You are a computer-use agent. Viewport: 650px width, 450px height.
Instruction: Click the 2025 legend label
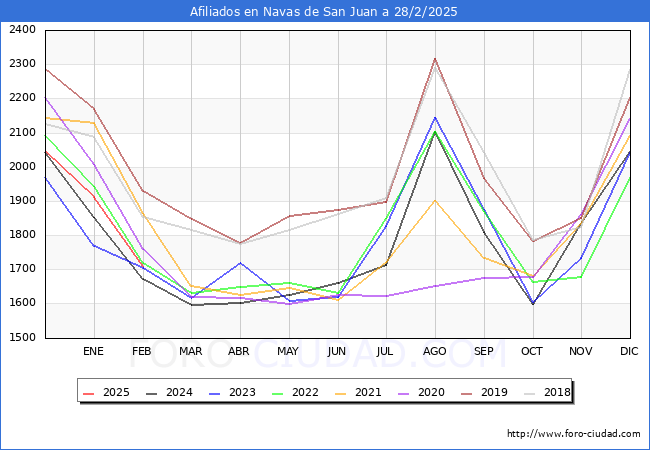[x=116, y=392]
